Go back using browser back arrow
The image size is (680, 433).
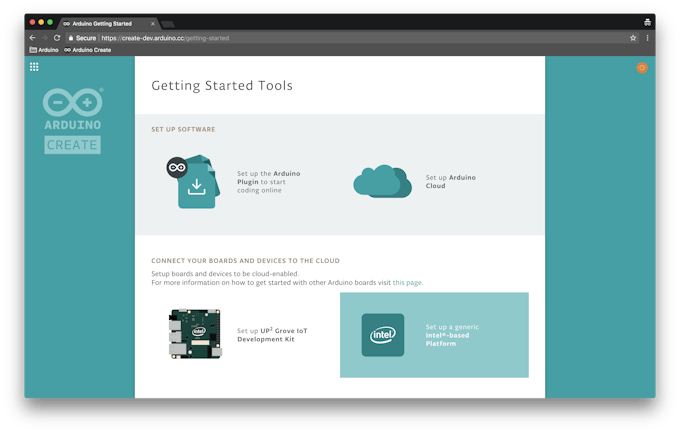click(33, 38)
